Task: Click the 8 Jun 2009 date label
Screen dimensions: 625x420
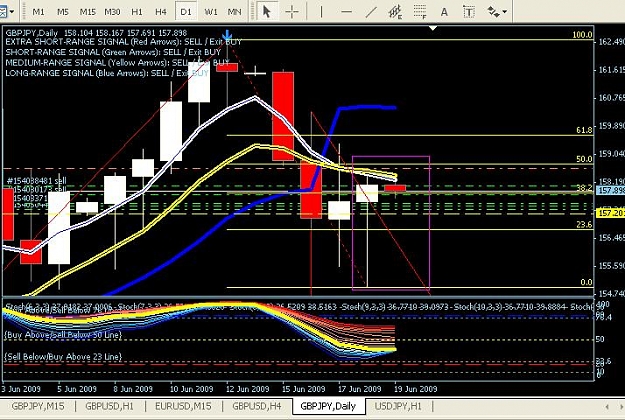Action: [133, 389]
